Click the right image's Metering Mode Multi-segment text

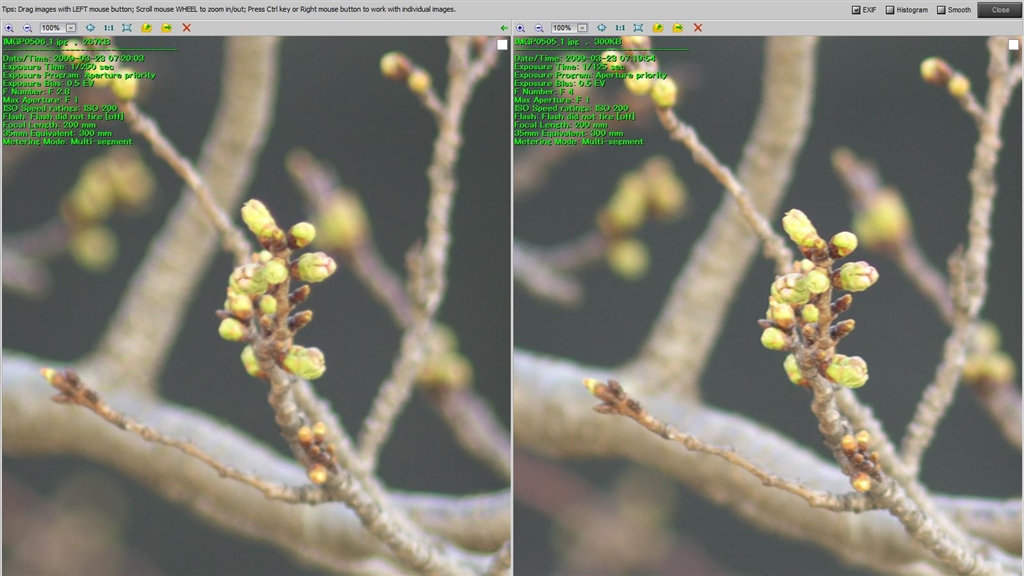tap(579, 142)
